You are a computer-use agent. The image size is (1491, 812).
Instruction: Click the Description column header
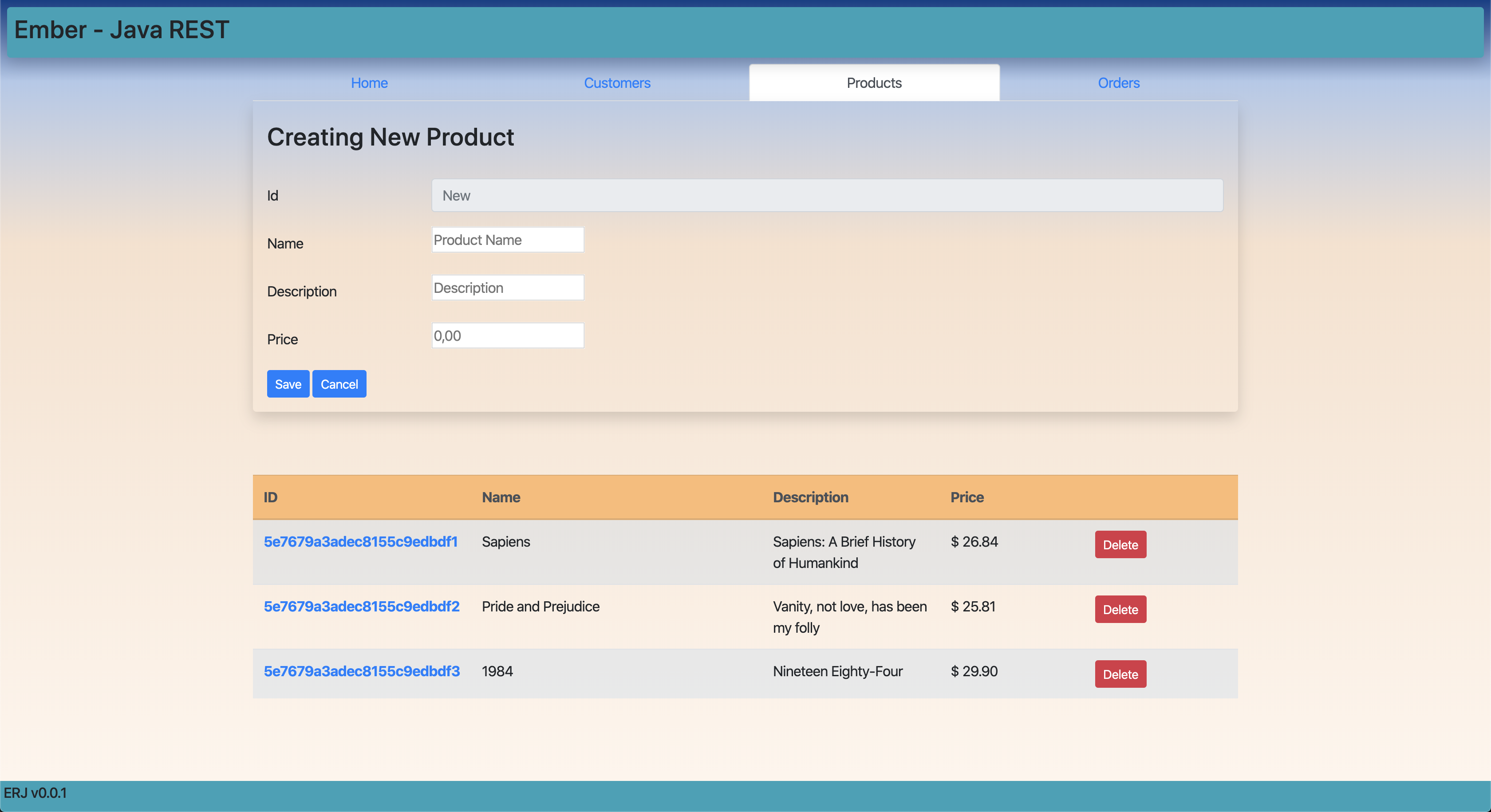811,497
